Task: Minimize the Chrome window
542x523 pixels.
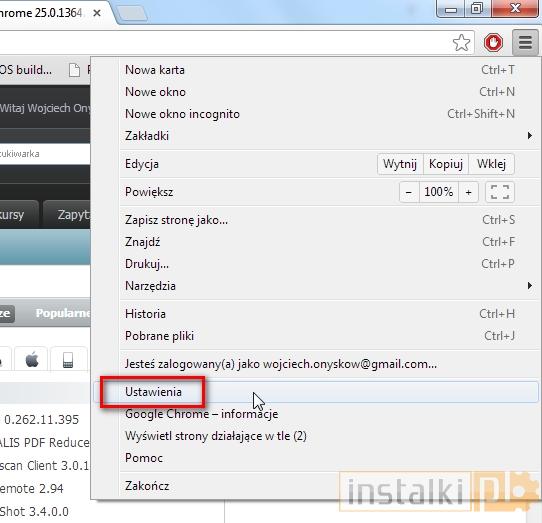Action: tap(450, 9)
